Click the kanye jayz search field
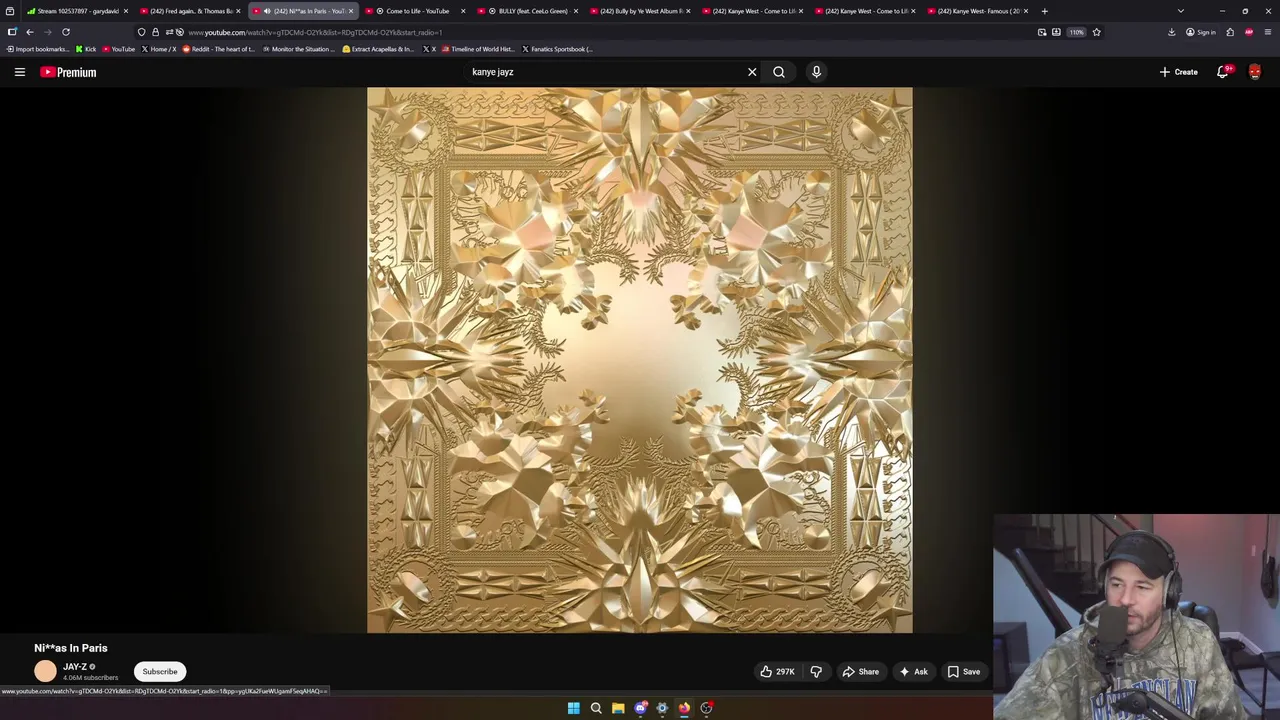 [605, 72]
